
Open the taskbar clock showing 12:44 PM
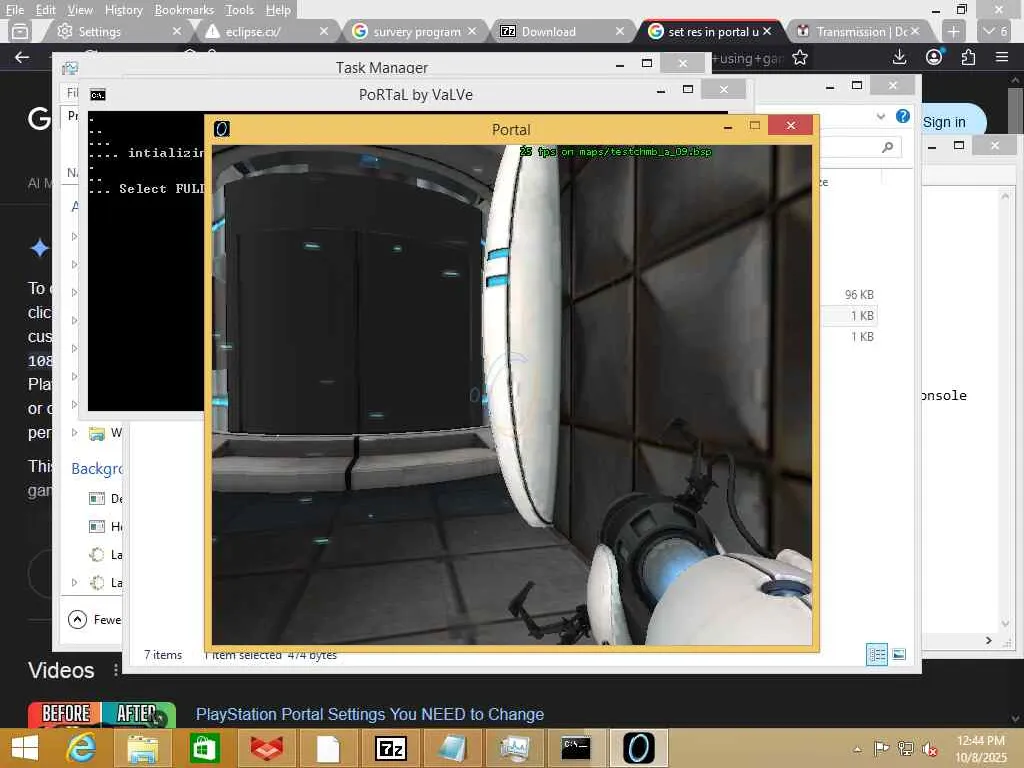pyautogui.click(x=981, y=749)
